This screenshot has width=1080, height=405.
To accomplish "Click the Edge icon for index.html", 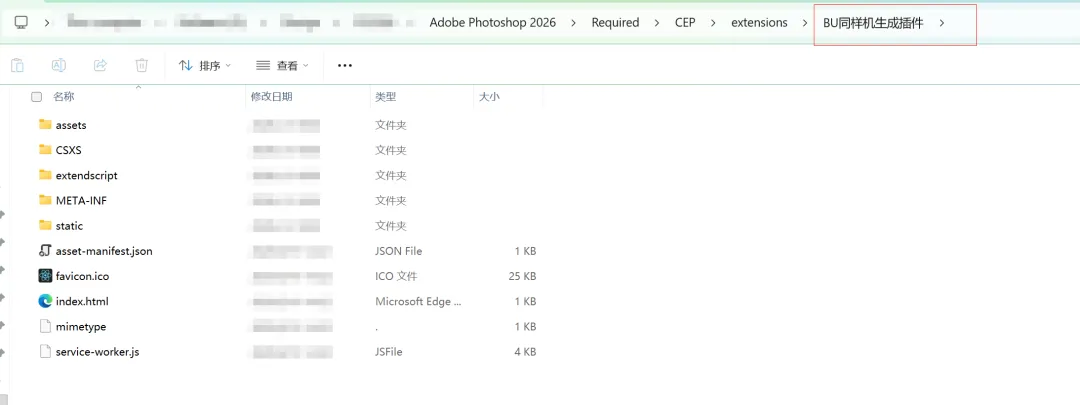I will (45, 301).
